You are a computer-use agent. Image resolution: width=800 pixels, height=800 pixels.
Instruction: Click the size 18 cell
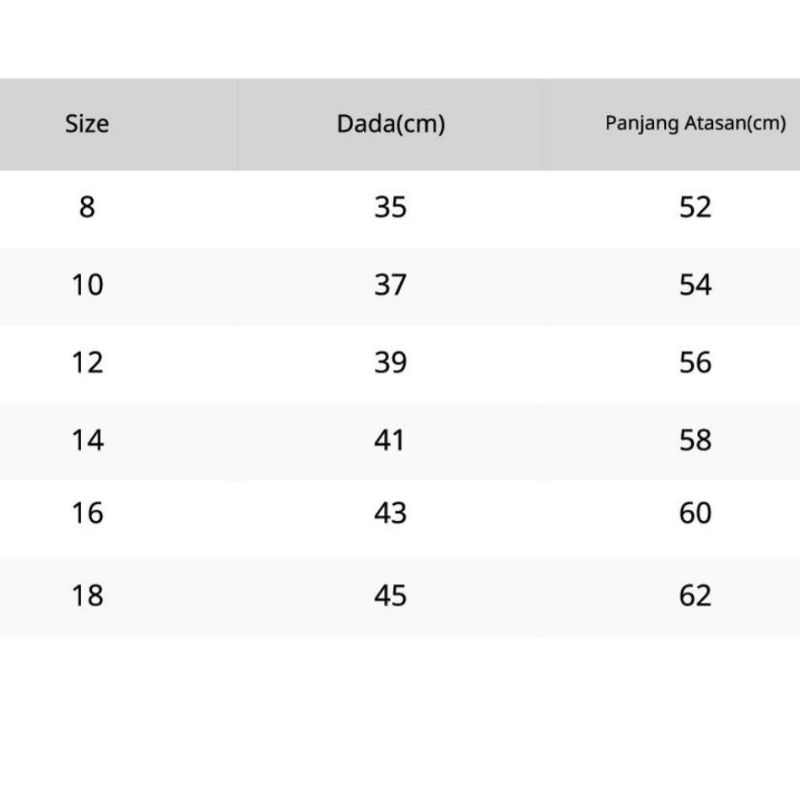[x=87, y=596]
